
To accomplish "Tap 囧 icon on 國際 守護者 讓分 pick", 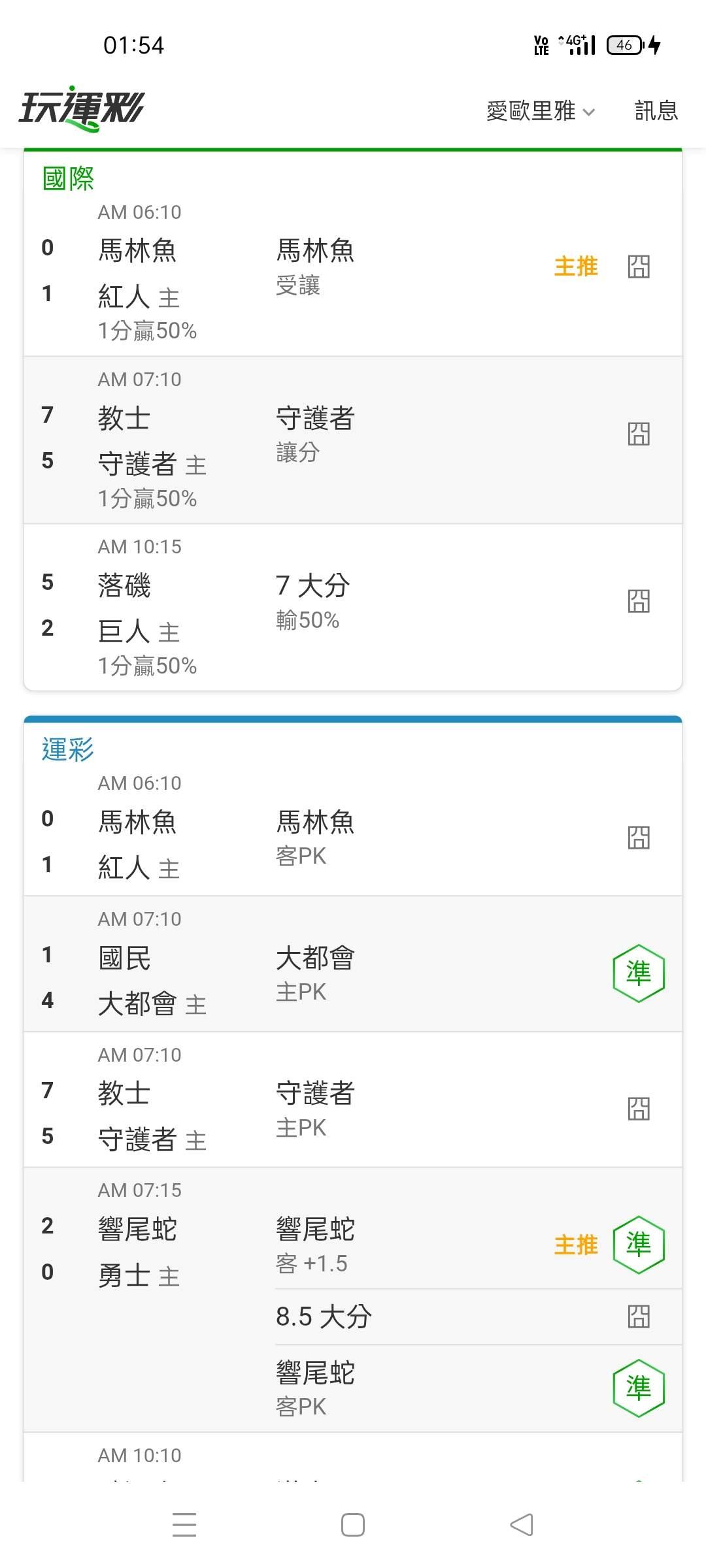I will click(639, 434).
